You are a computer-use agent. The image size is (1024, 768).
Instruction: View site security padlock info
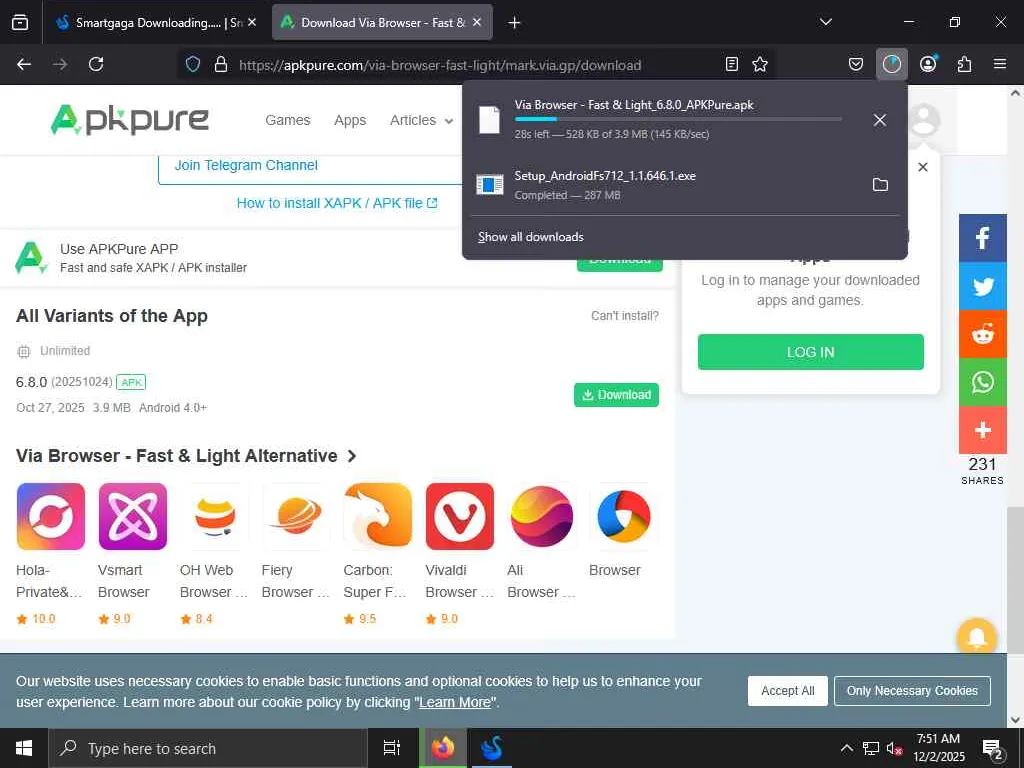[x=221, y=64]
